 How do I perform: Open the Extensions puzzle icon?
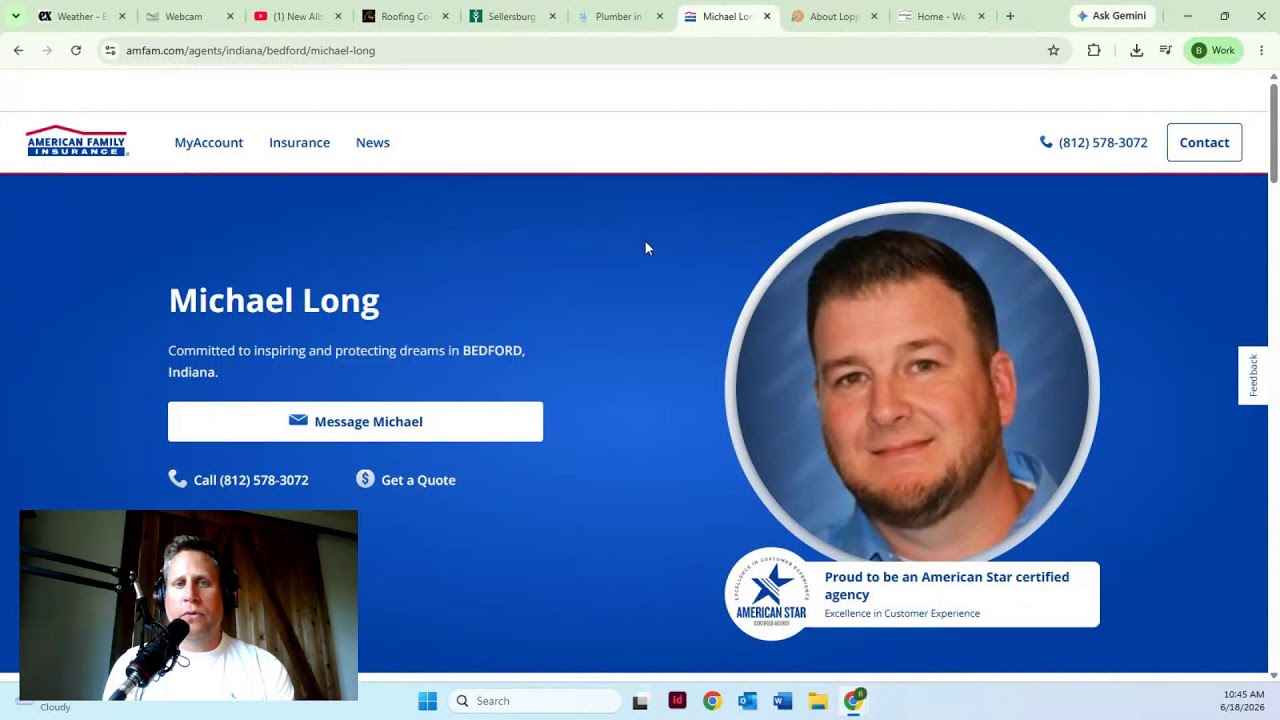(1094, 50)
